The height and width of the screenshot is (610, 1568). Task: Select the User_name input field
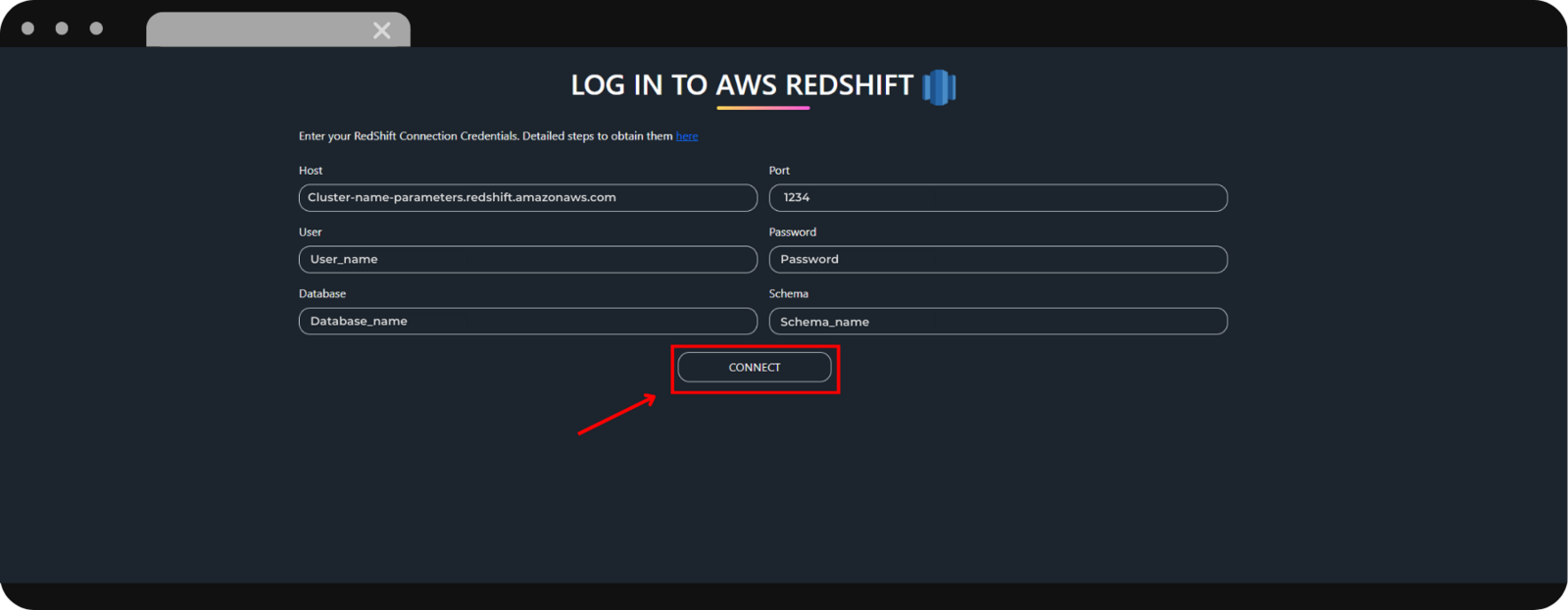coord(527,260)
